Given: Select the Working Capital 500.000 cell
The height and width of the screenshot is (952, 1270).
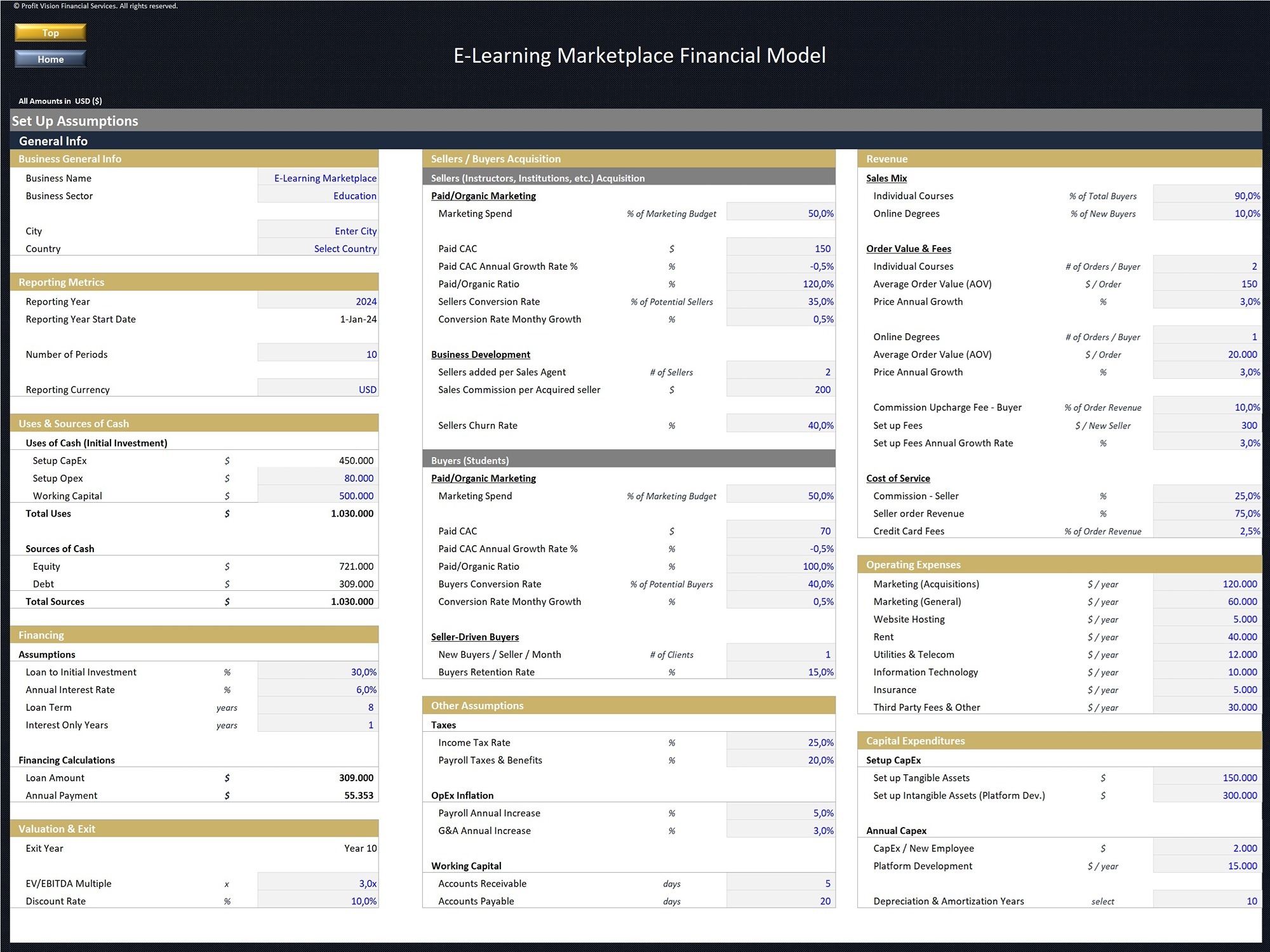Looking at the screenshot, I should [x=317, y=496].
